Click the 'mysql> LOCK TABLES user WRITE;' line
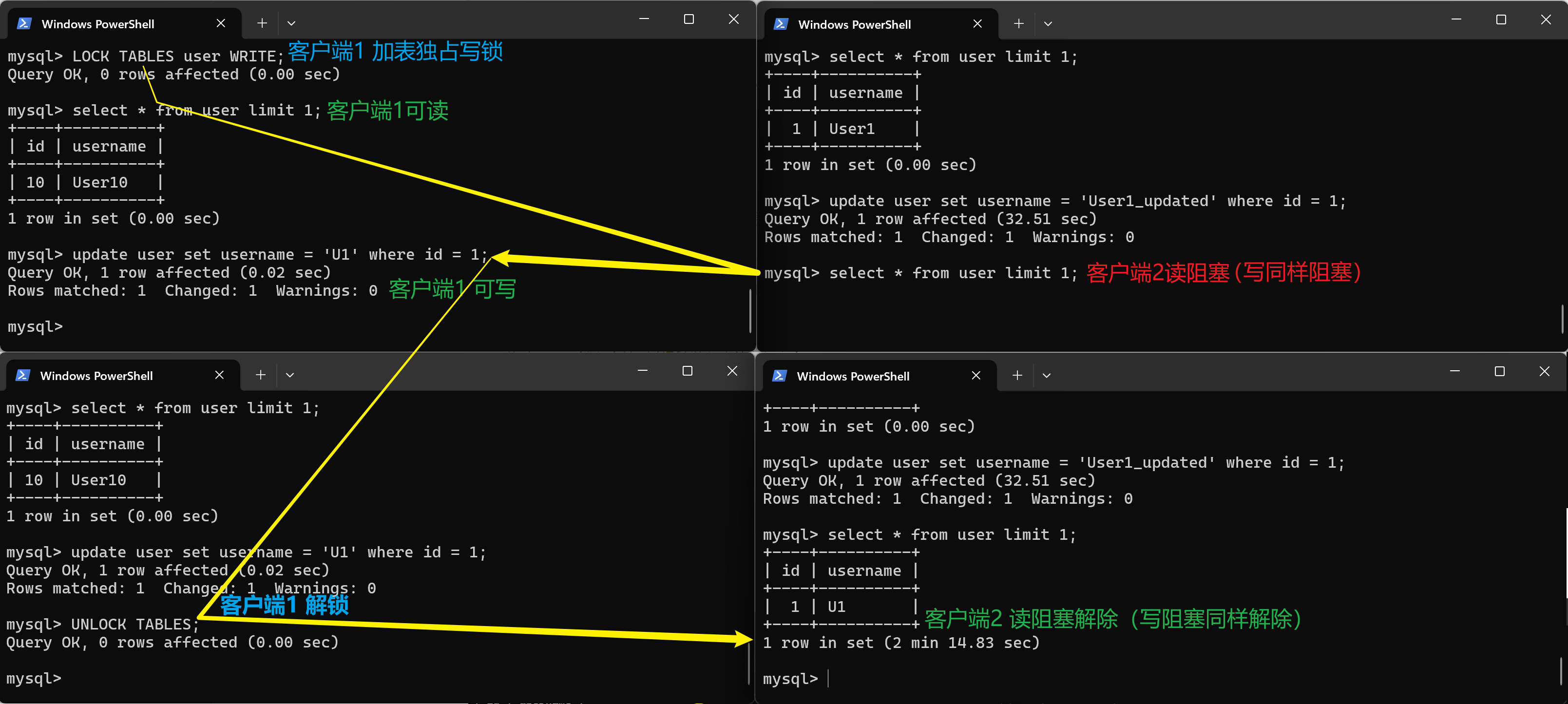 [146, 57]
